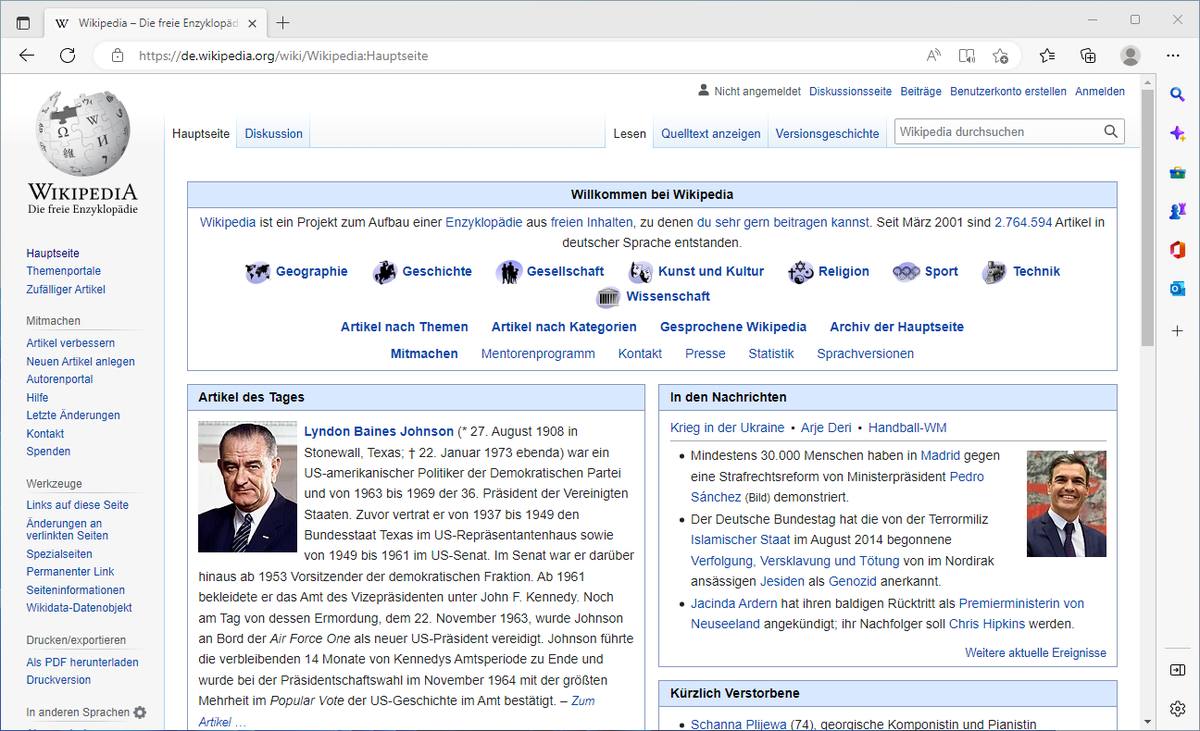Click the Artikel nach Kategorien link
The width and height of the screenshot is (1200, 731).
564,327
